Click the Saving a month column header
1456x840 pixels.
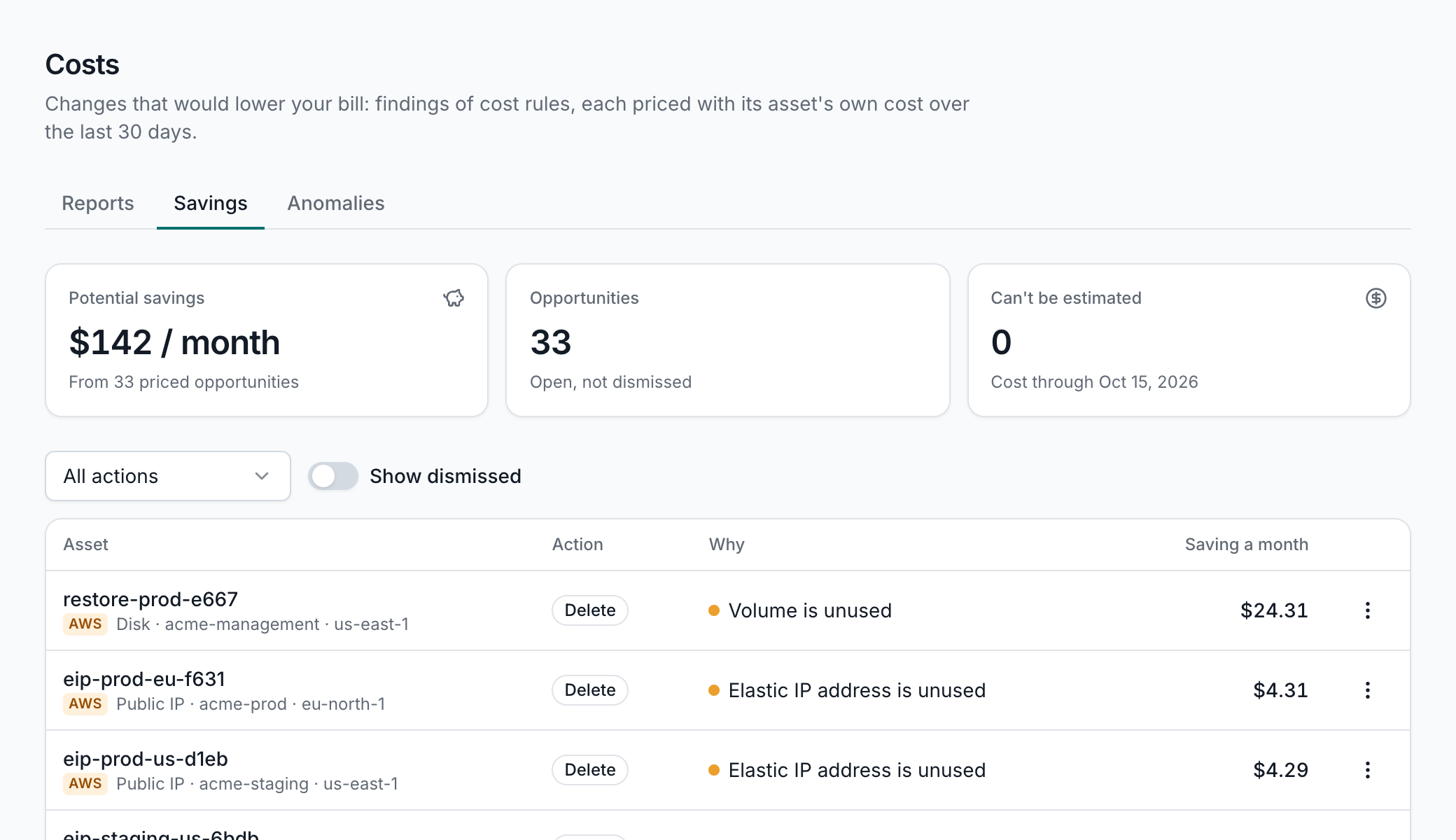(x=1247, y=545)
